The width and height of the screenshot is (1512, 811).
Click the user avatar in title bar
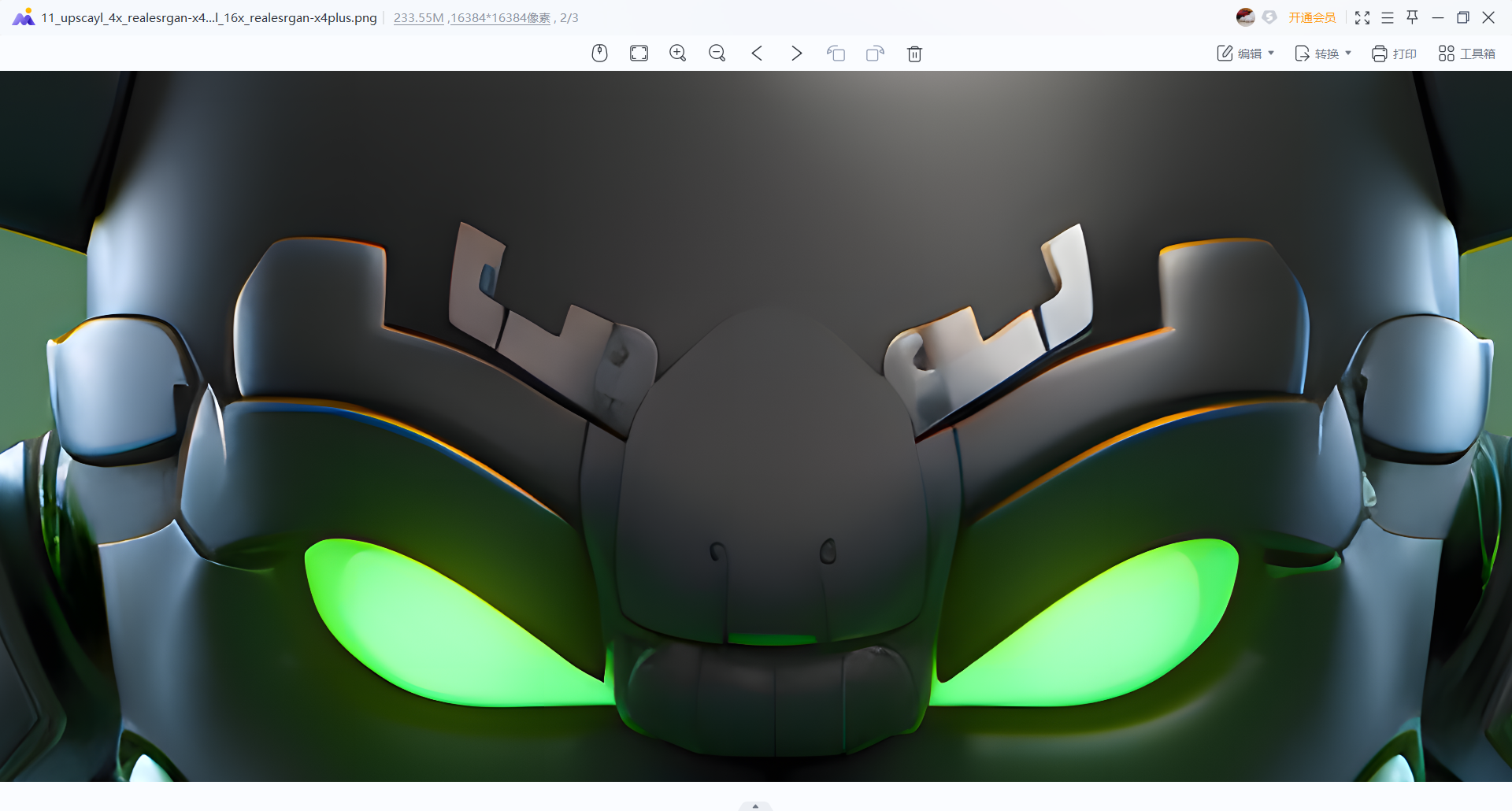(1245, 17)
